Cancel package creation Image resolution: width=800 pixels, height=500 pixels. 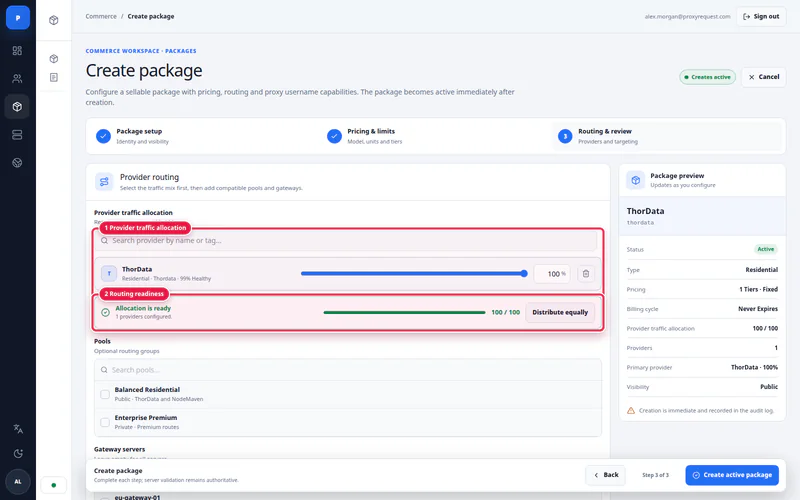pos(764,77)
